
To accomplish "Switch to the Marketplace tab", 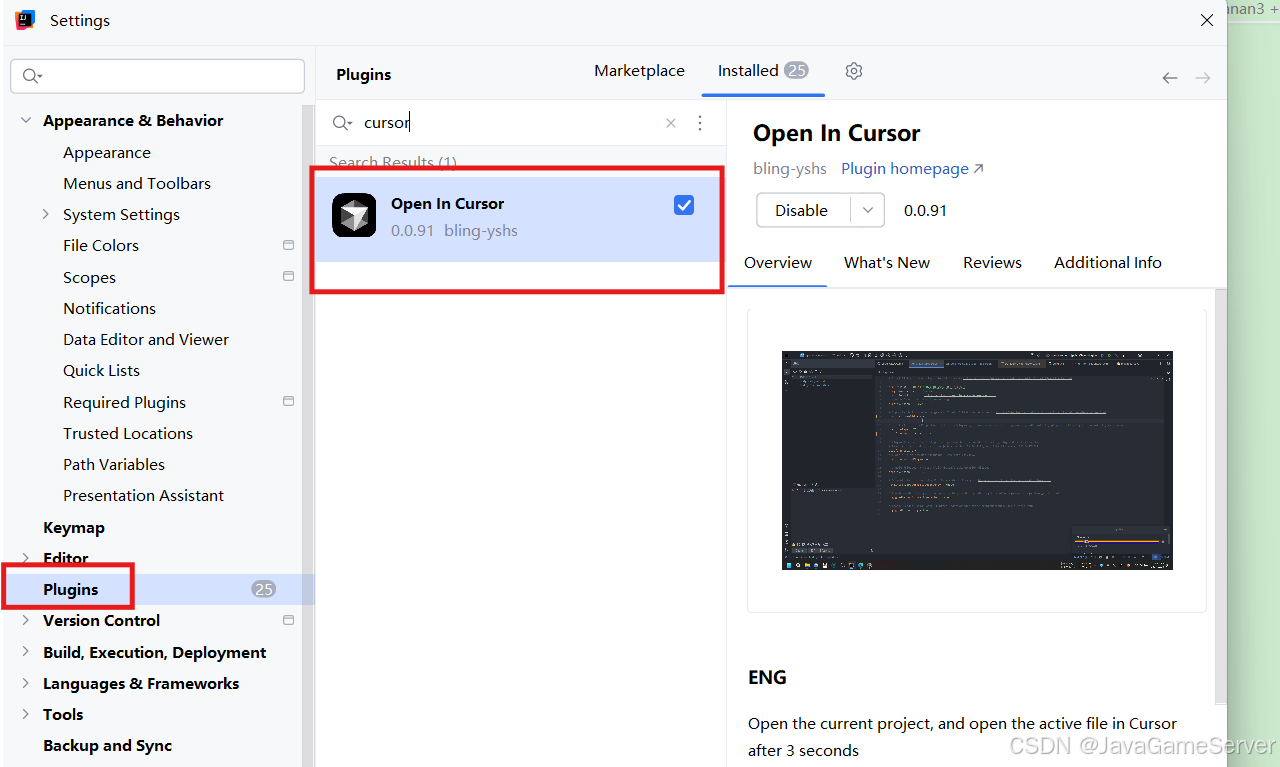I will [x=639, y=71].
